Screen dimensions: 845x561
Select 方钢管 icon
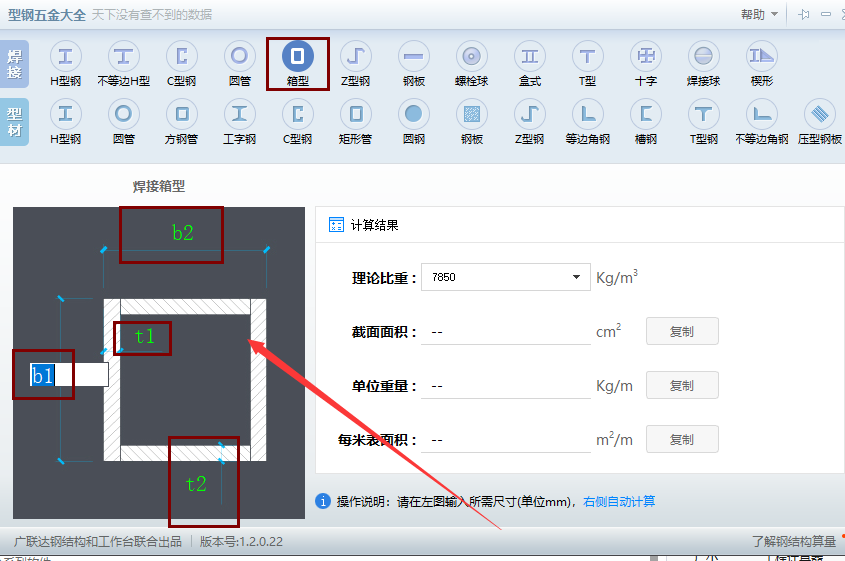182,114
